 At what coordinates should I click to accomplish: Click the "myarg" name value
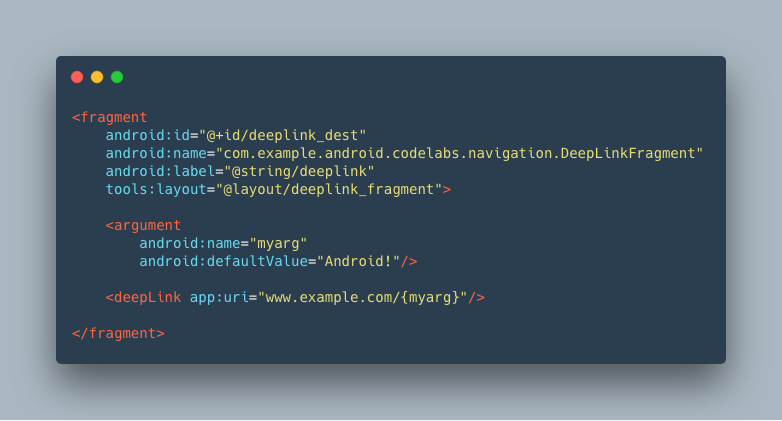[x=278, y=243]
